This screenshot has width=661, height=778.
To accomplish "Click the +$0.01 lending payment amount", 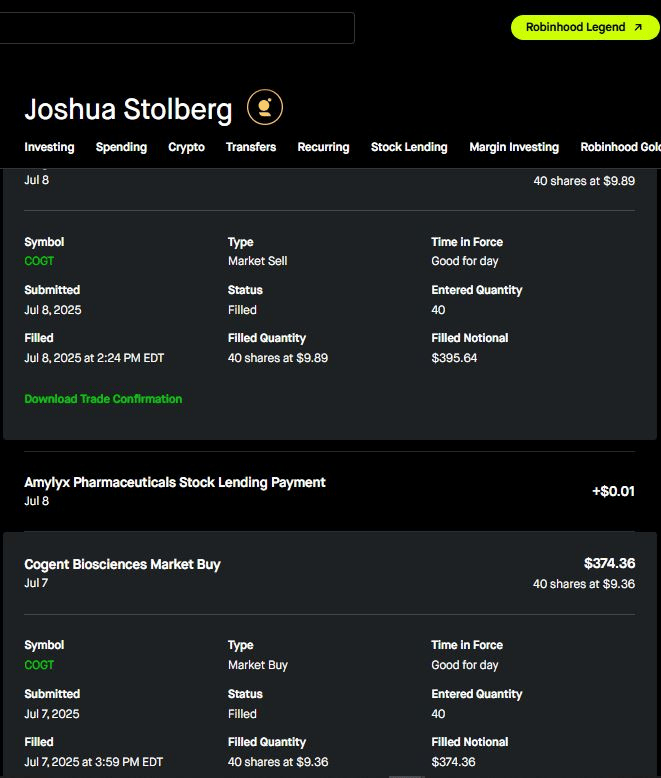I will 612,491.
